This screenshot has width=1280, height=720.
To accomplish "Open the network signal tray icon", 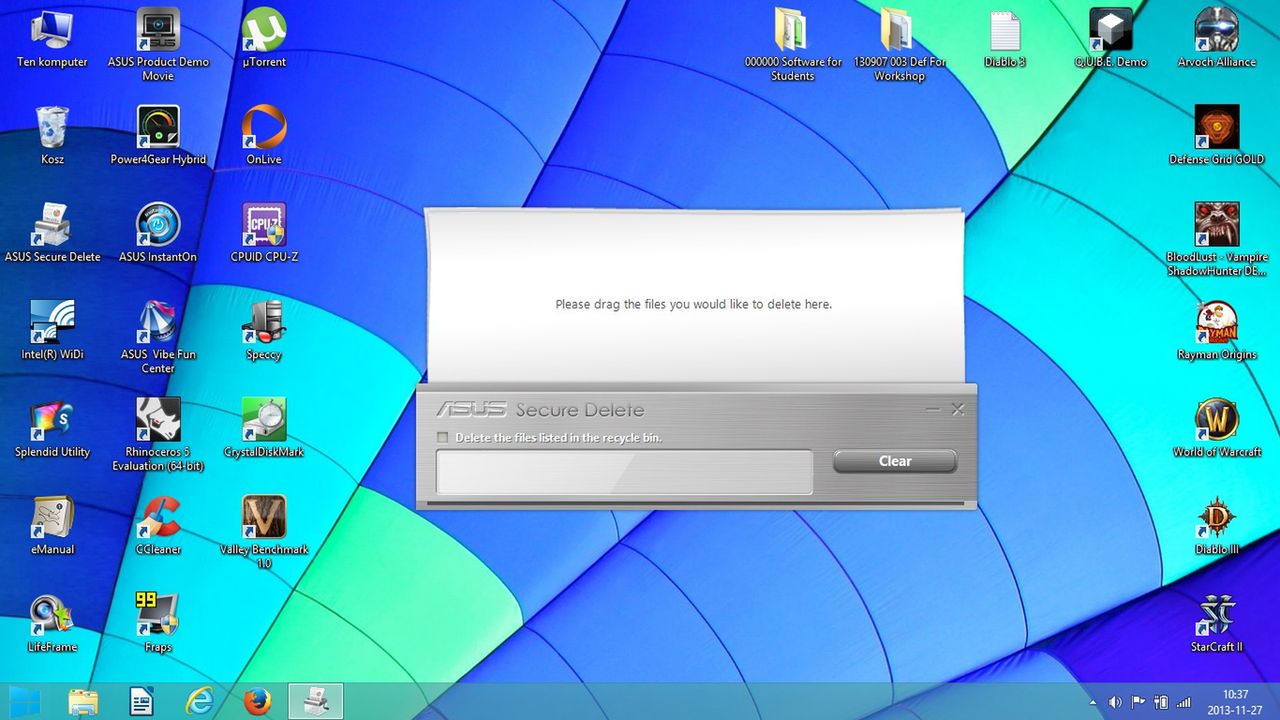I will tap(1184, 702).
